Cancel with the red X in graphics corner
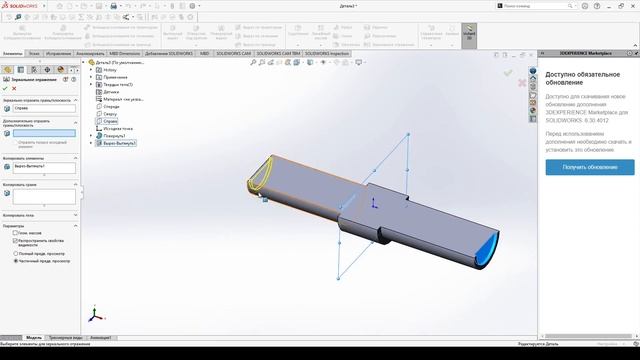640x360 pixels. pos(522,83)
